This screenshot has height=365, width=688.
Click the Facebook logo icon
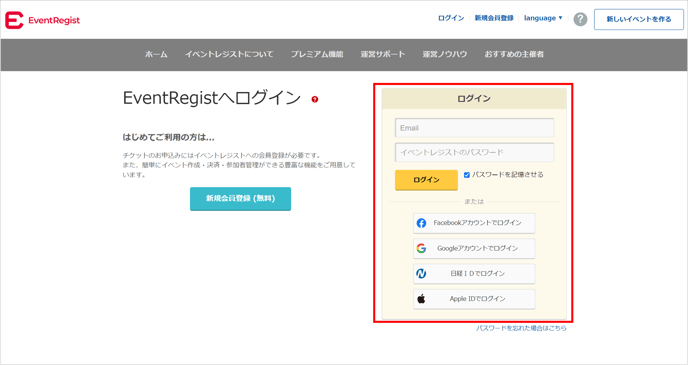[421, 223]
